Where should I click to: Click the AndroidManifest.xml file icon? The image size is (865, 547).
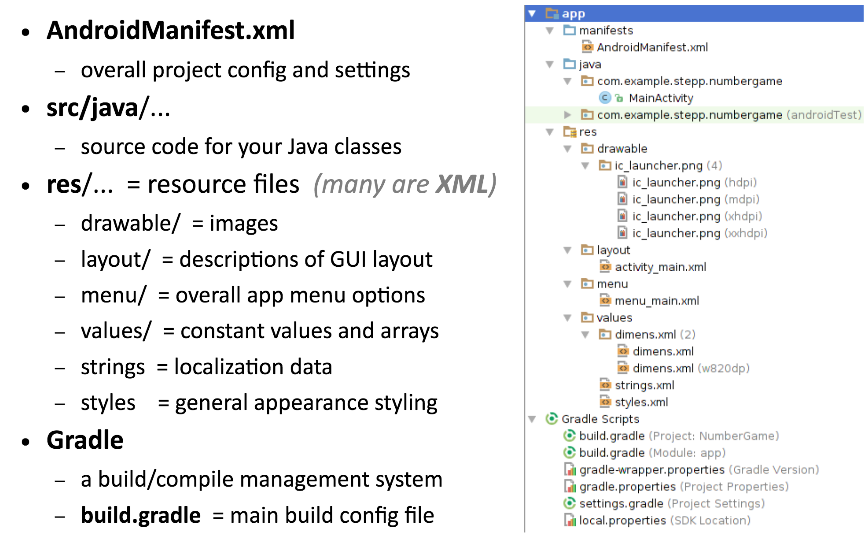[x=588, y=47]
